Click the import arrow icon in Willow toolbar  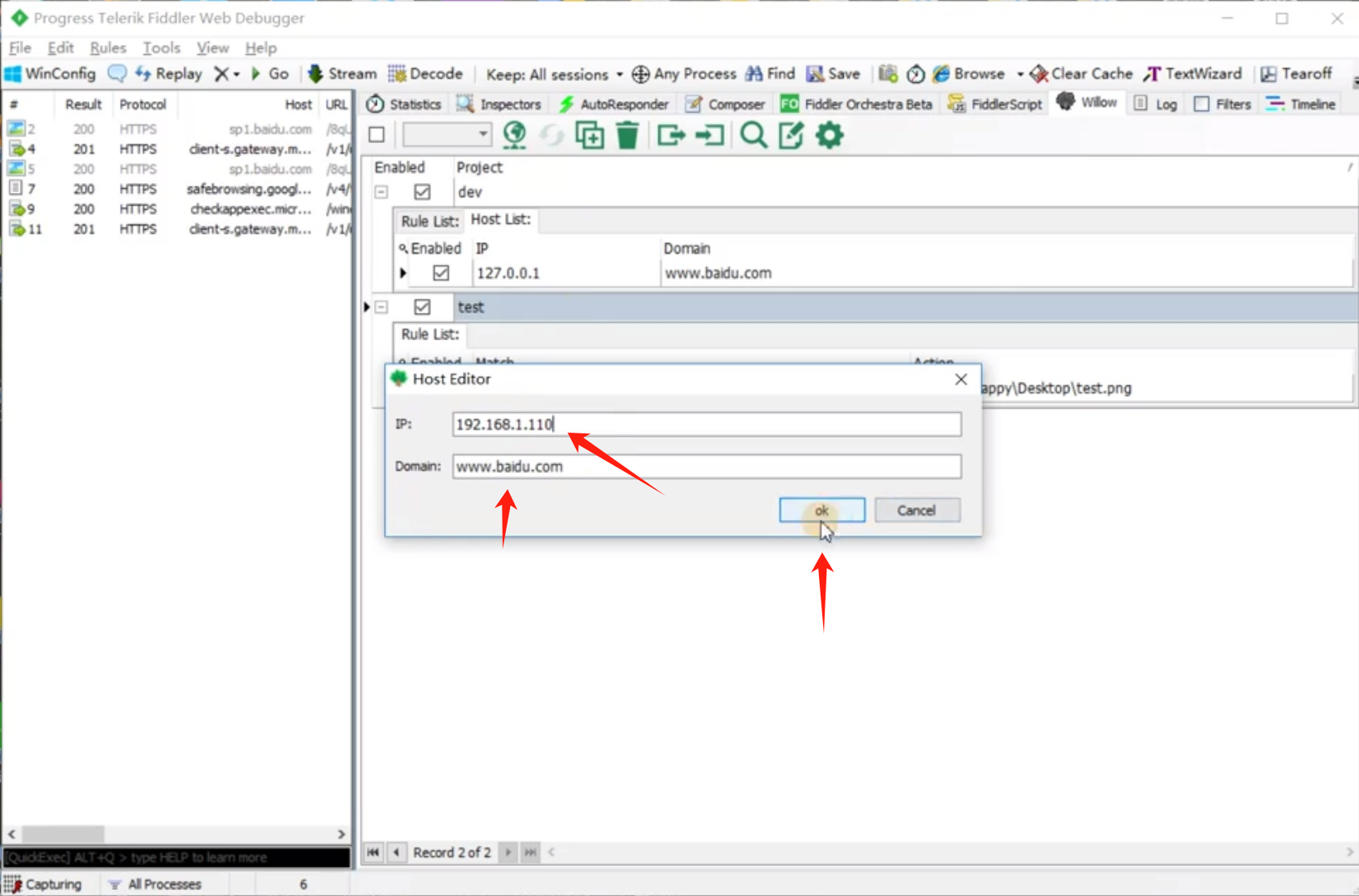pyautogui.click(x=709, y=135)
